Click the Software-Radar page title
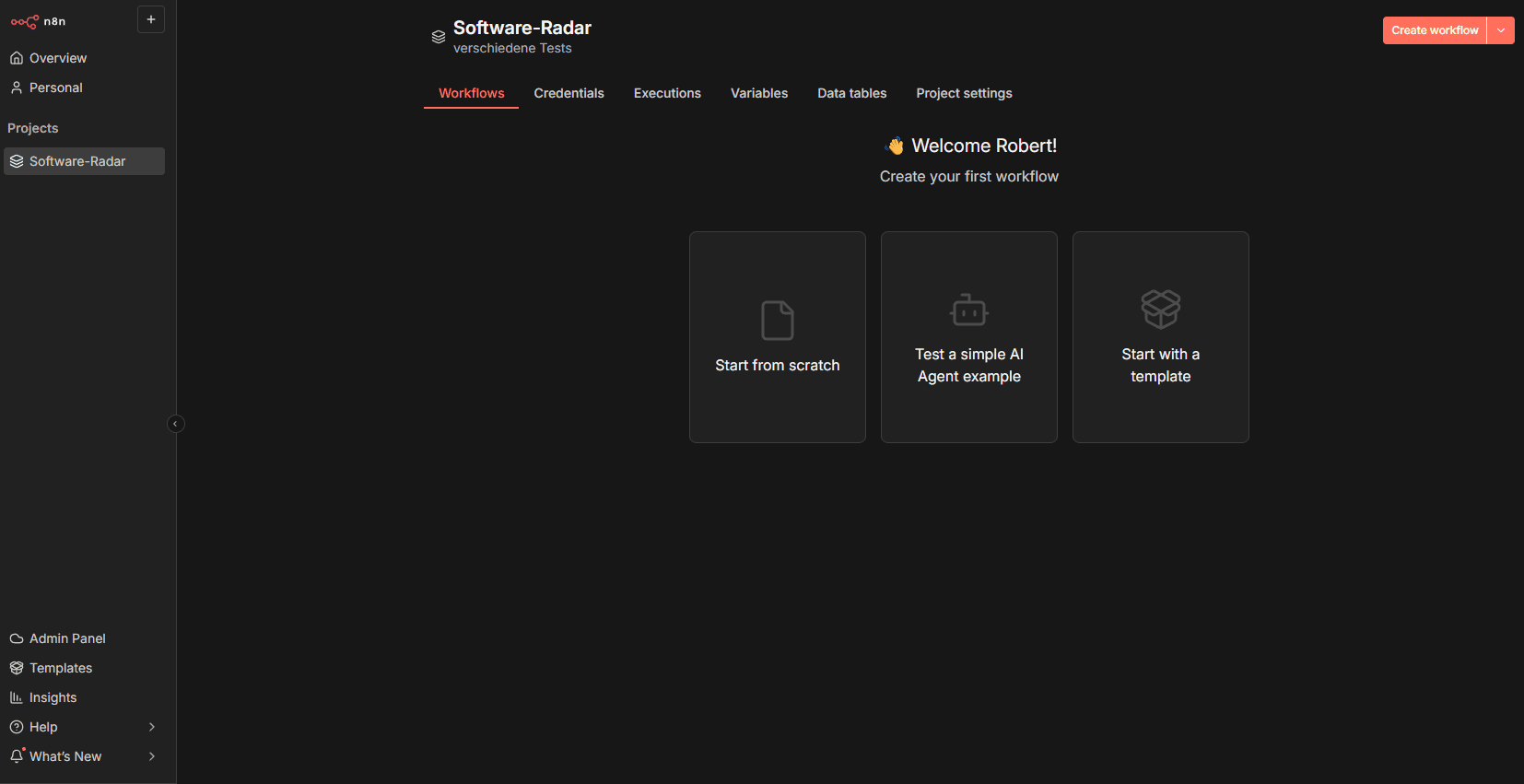The height and width of the screenshot is (784, 1524). point(522,28)
